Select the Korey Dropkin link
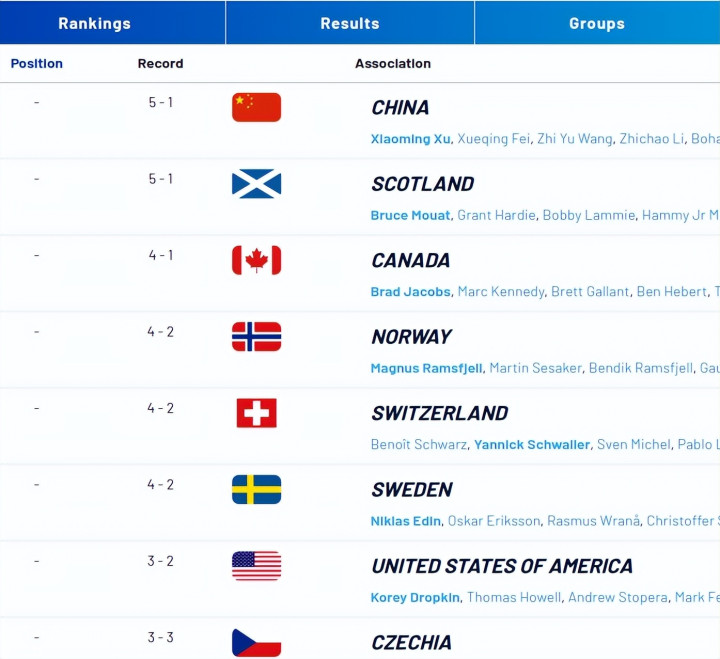This screenshot has width=720, height=659. [x=415, y=598]
